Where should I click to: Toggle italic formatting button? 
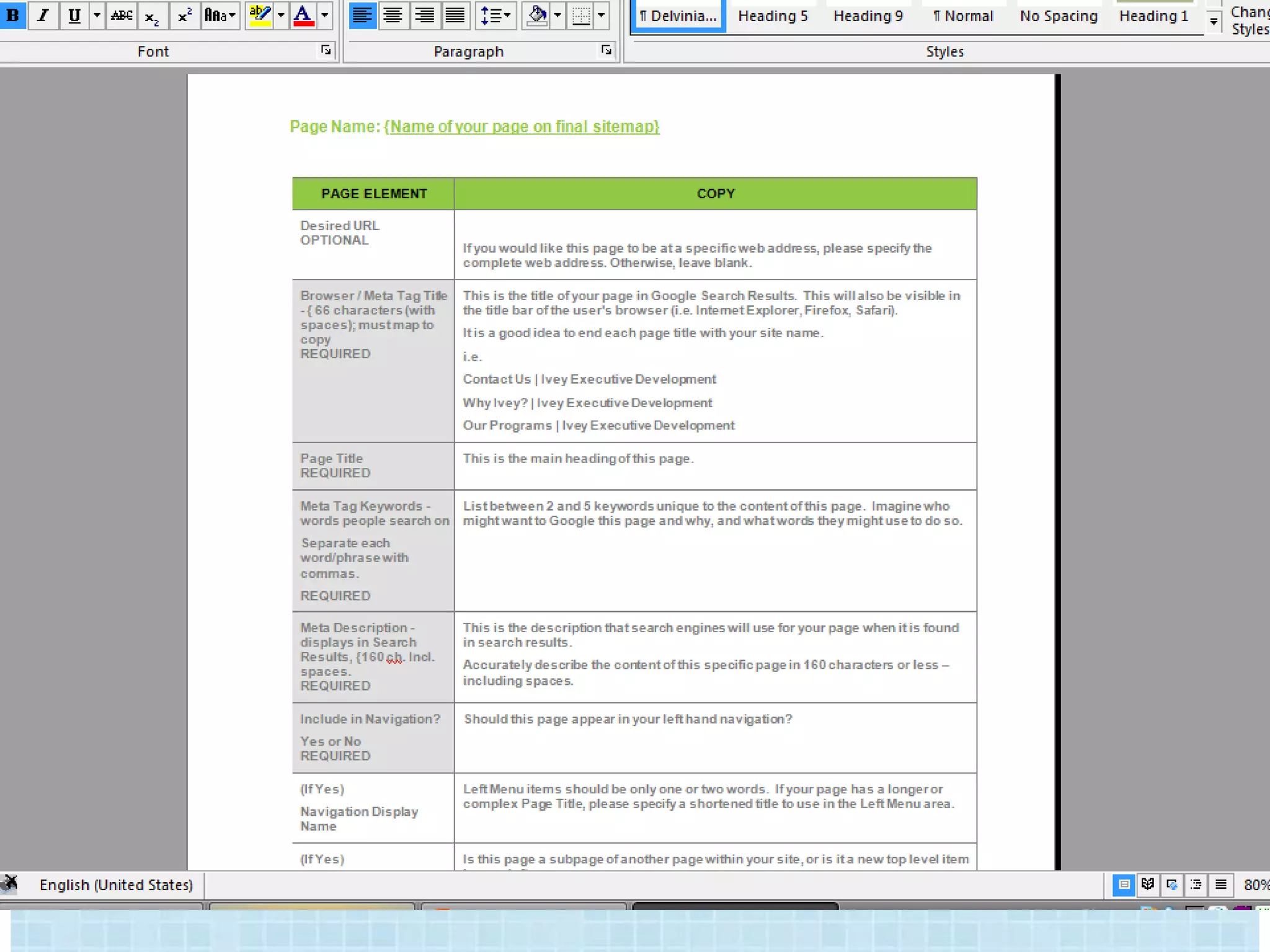pos(43,15)
